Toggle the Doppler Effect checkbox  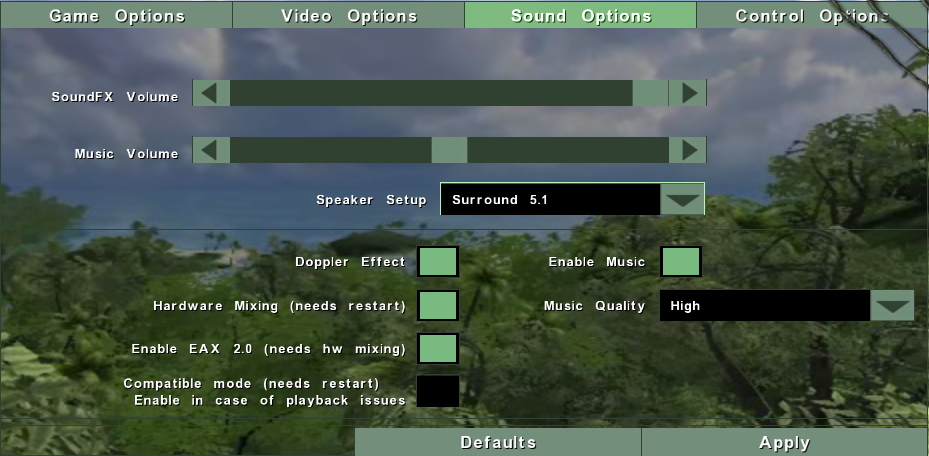[x=438, y=262]
